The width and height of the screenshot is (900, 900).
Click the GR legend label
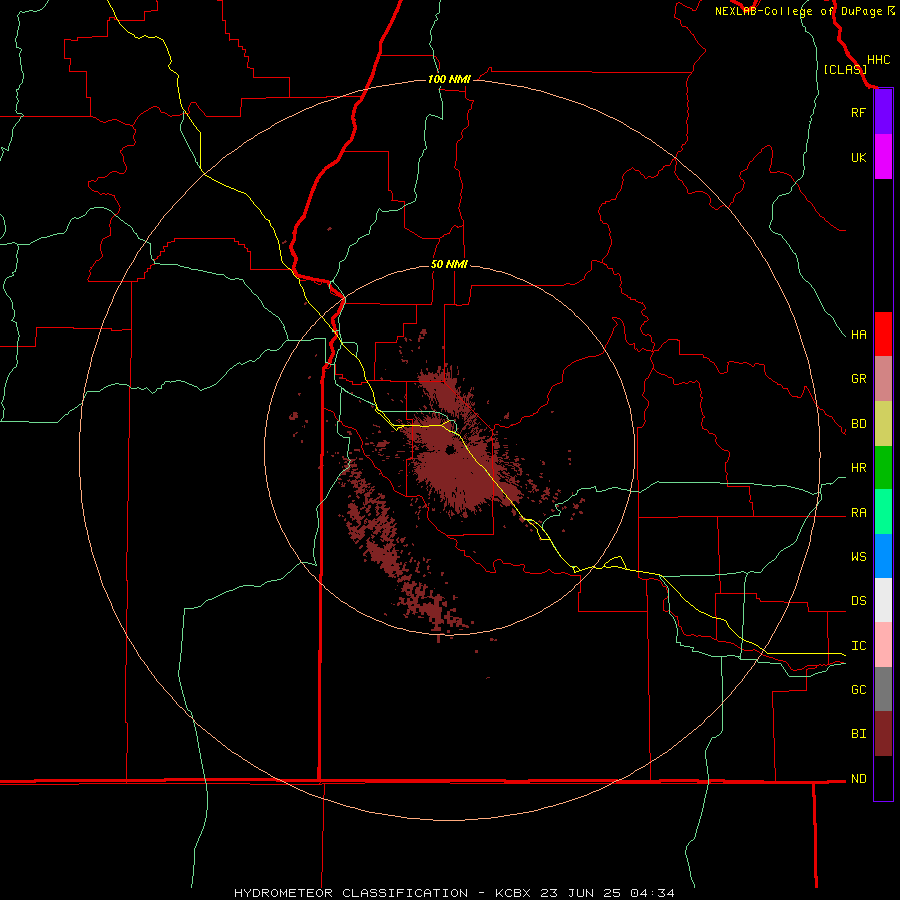(x=858, y=379)
